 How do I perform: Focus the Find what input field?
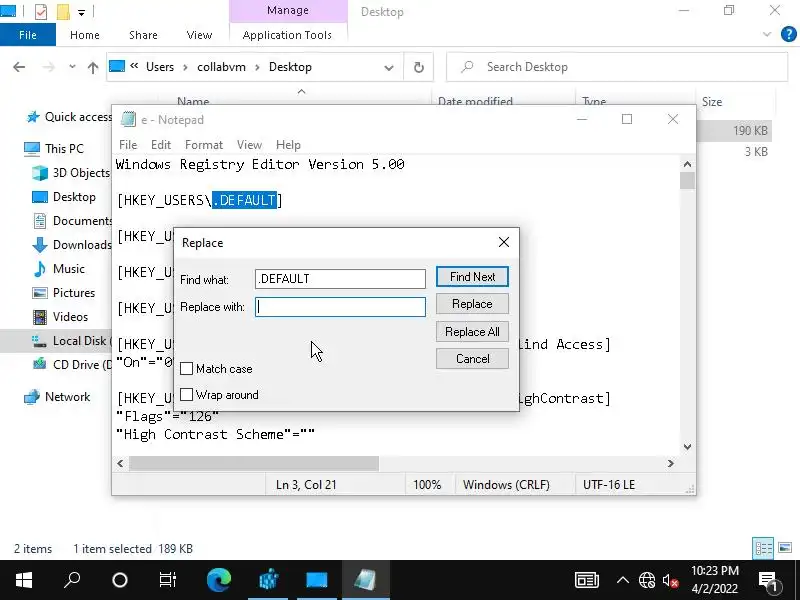pyautogui.click(x=340, y=279)
